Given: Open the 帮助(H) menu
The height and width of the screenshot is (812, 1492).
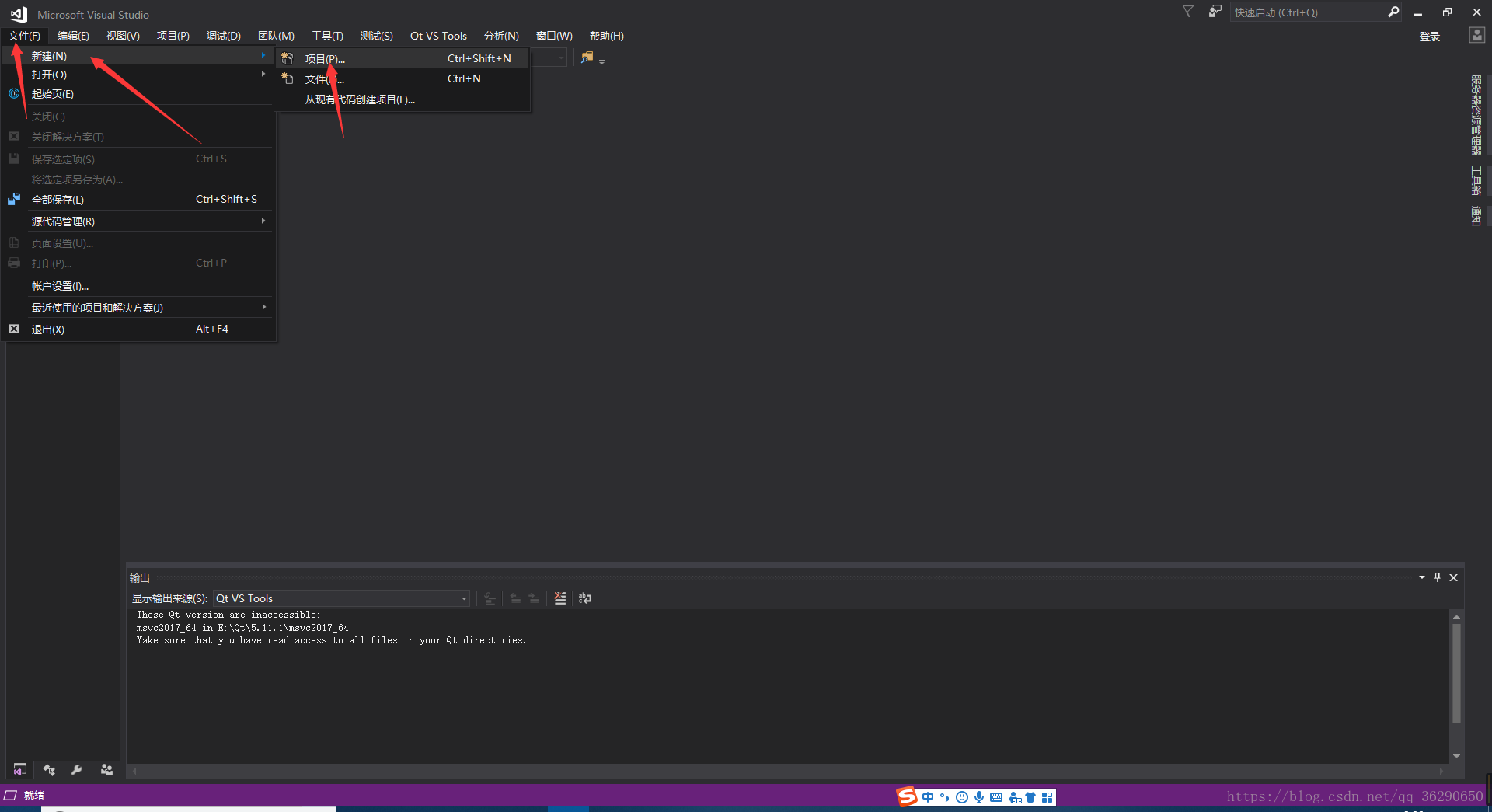Looking at the screenshot, I should [607, 36].
